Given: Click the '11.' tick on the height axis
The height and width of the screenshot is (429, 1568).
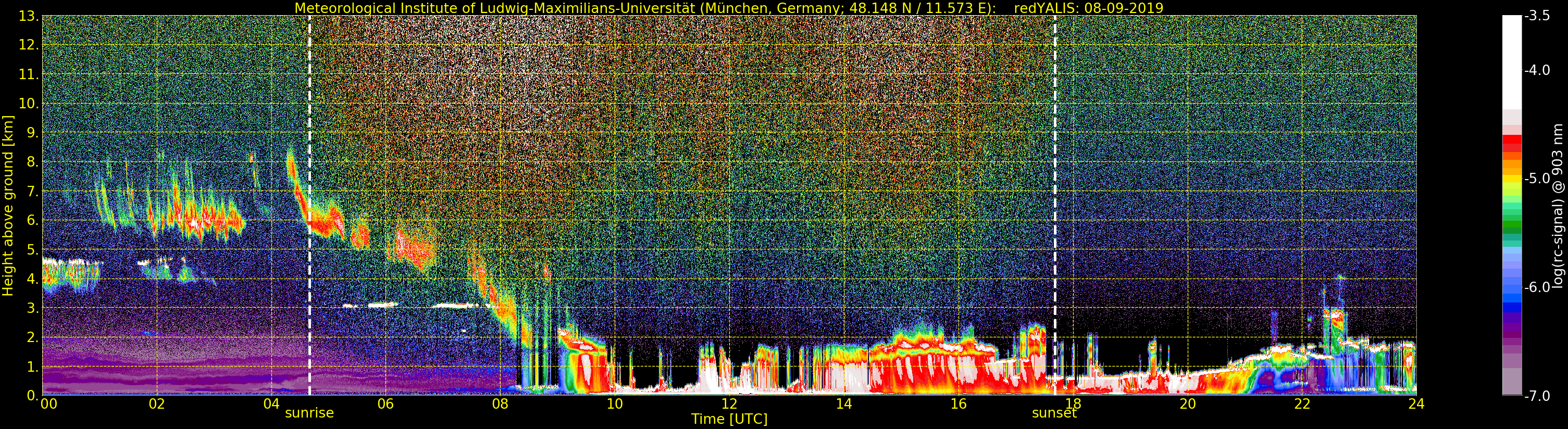Looking at the screenshot, I should coord(29,74).
